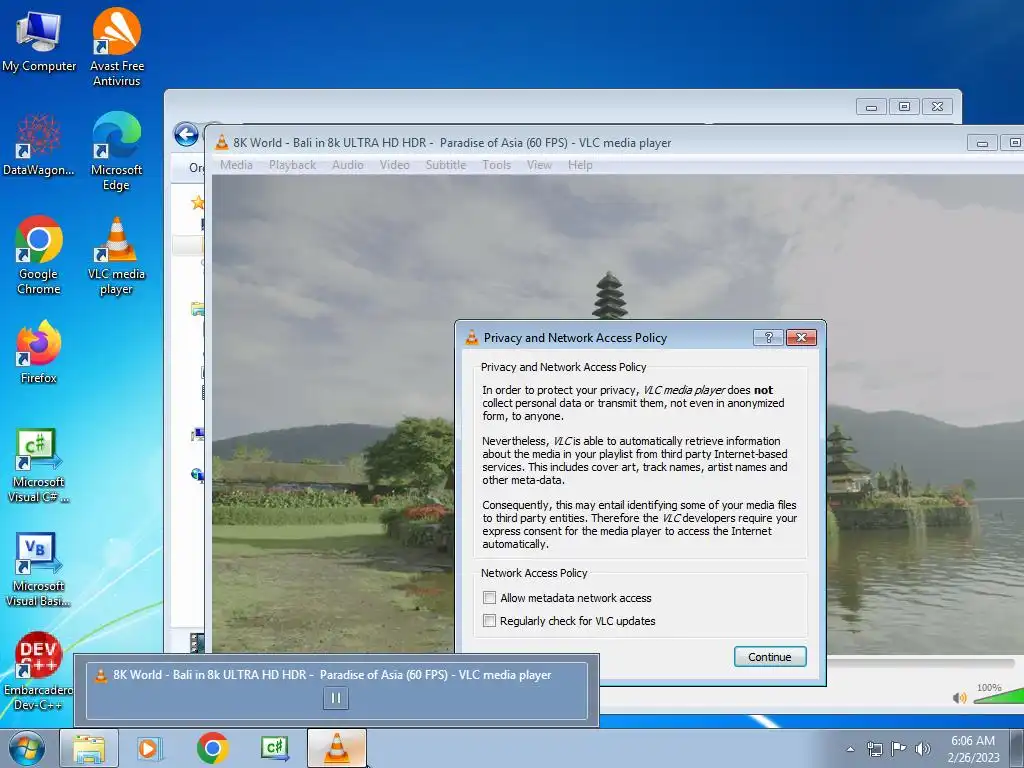
Task: Click the Continue button
Action: (770, 657)
